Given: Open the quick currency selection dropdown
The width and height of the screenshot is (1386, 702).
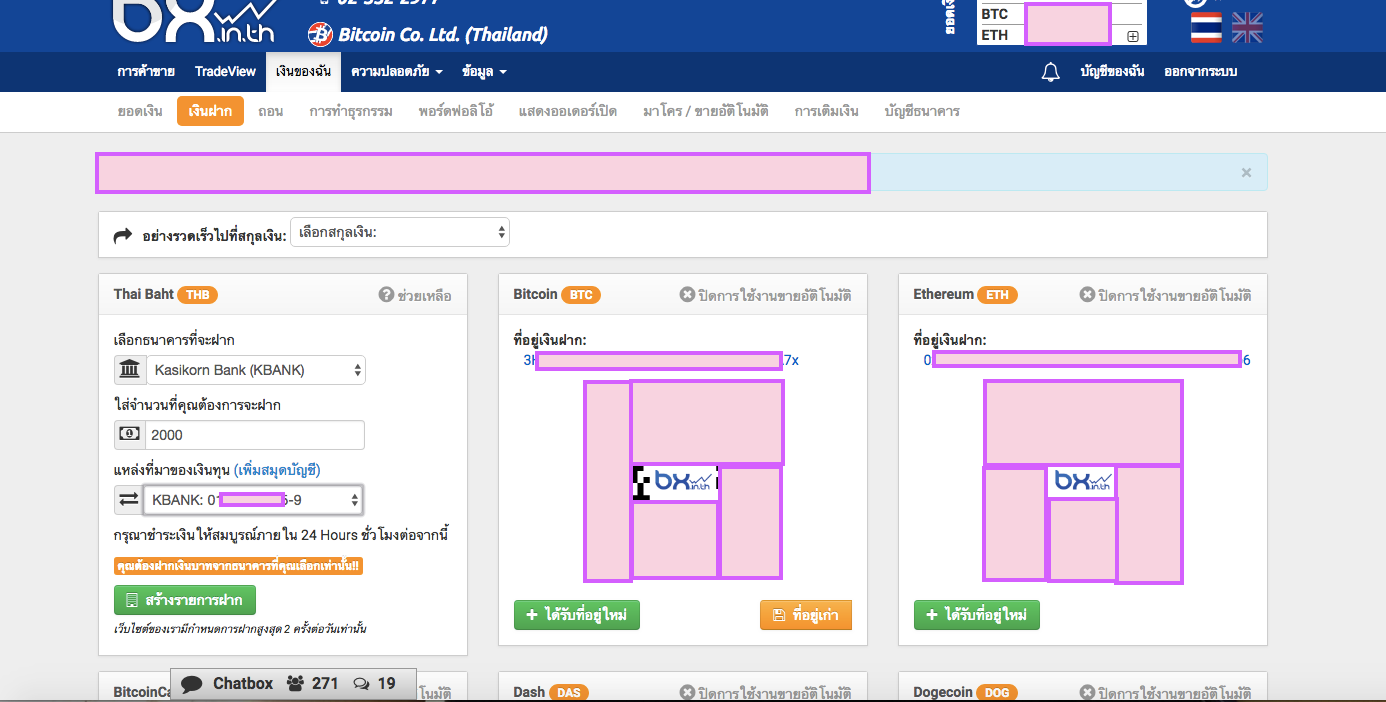Looking at the screenshot, I should tap(400, 233).
